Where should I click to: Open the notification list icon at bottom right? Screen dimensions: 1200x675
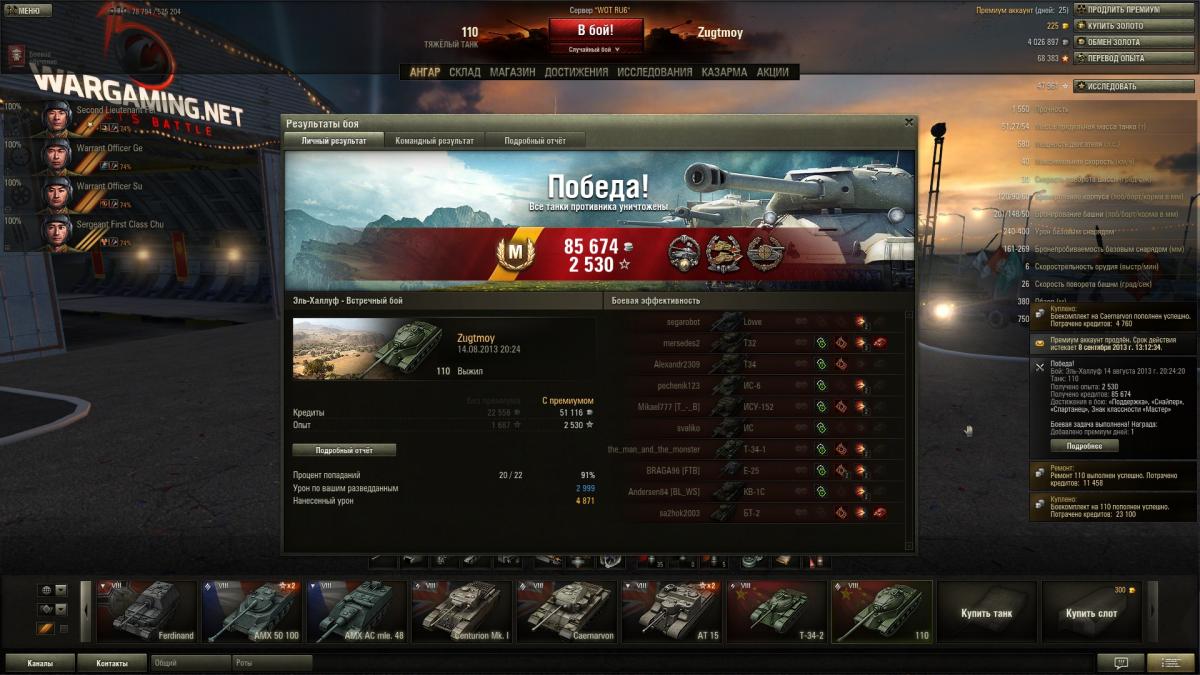1170,662
